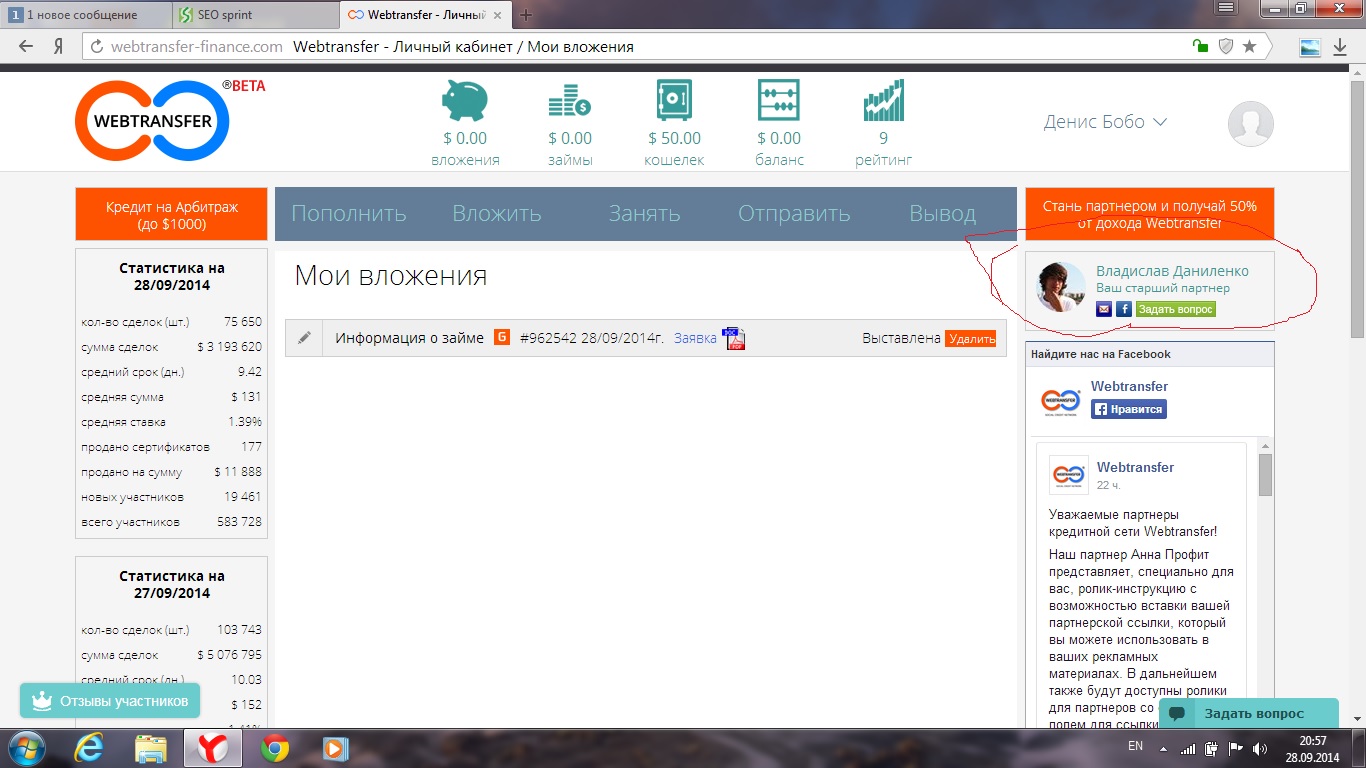Screen dimensions: 1366x768
Task: Click the Facebook icon under Владислав Даниленко
Action: tap(1124, 309)
